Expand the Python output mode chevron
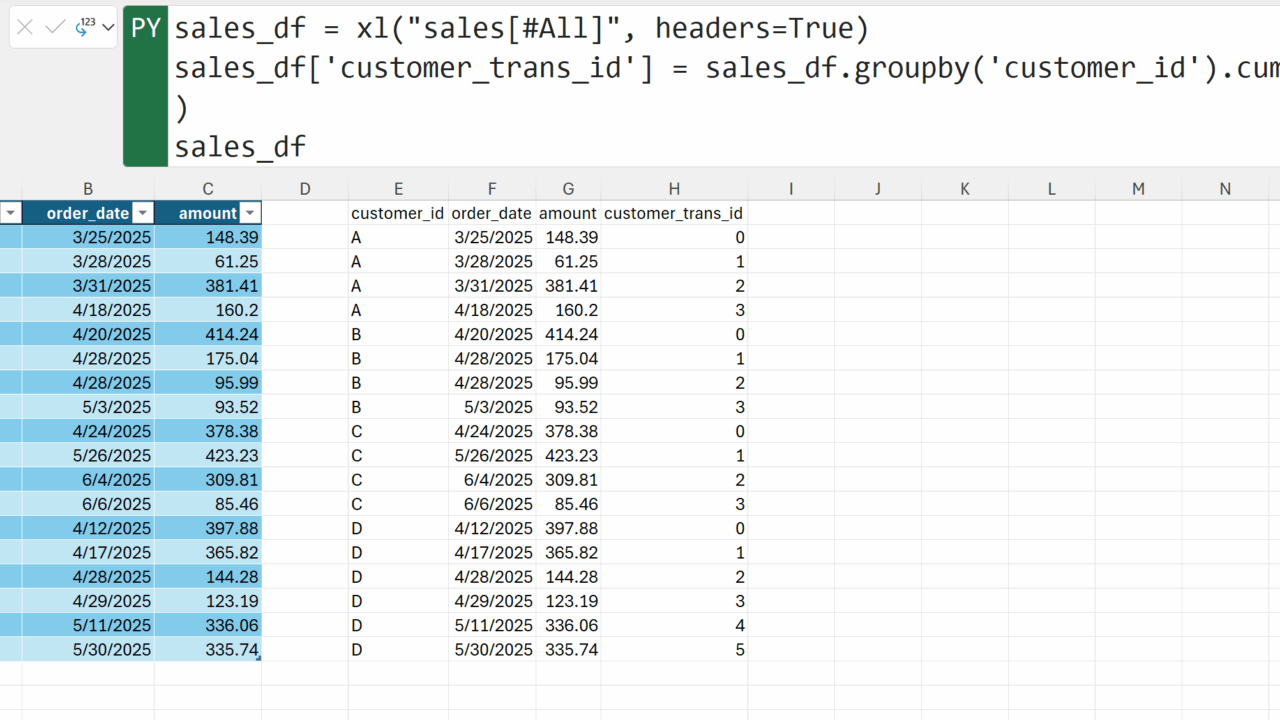Screen dimensions: 1280x720 point(108,28)
